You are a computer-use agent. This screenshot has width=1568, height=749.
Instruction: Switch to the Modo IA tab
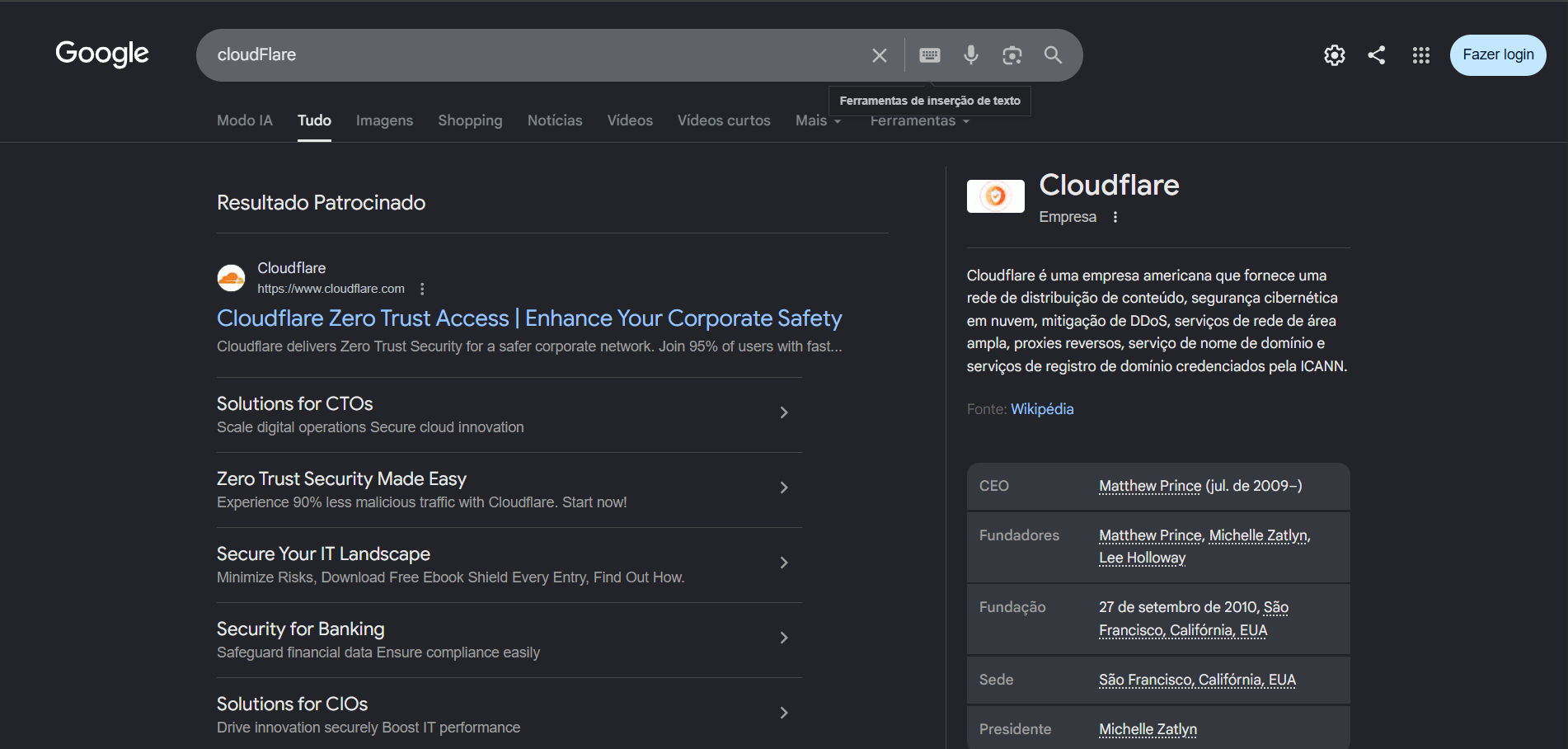245,120
